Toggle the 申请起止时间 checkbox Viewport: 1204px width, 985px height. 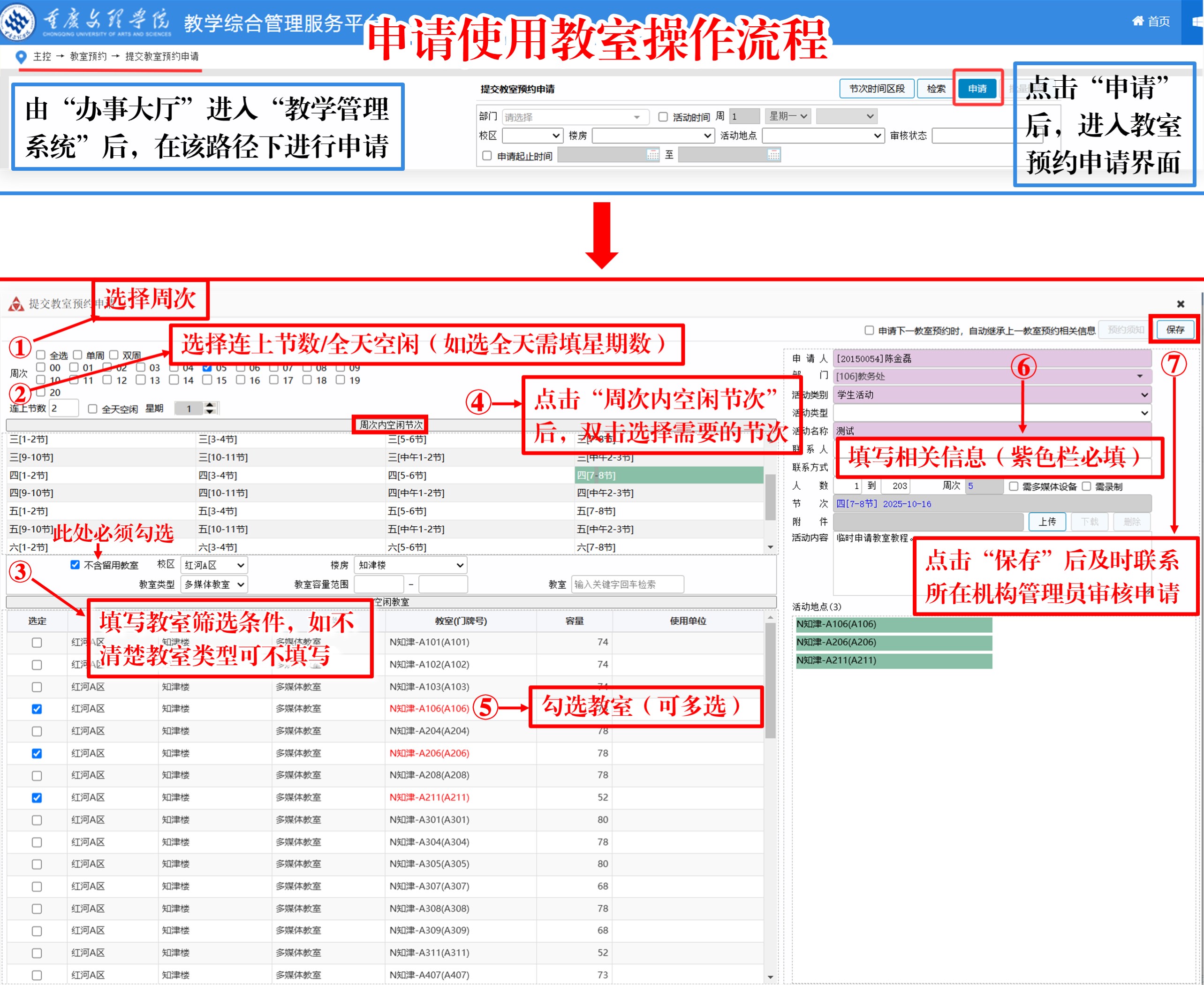coord(487,155)
